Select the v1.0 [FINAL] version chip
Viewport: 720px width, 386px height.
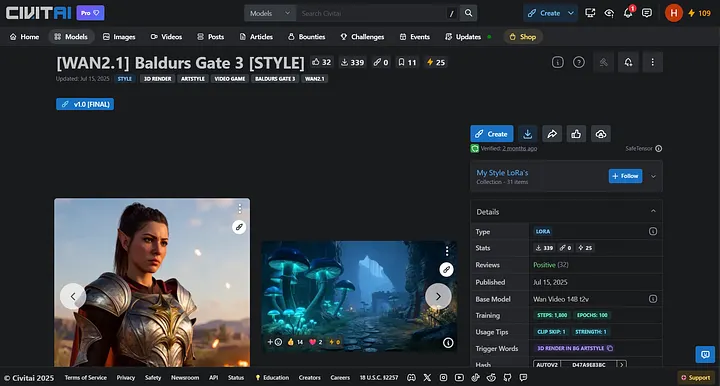pos(85,104)
